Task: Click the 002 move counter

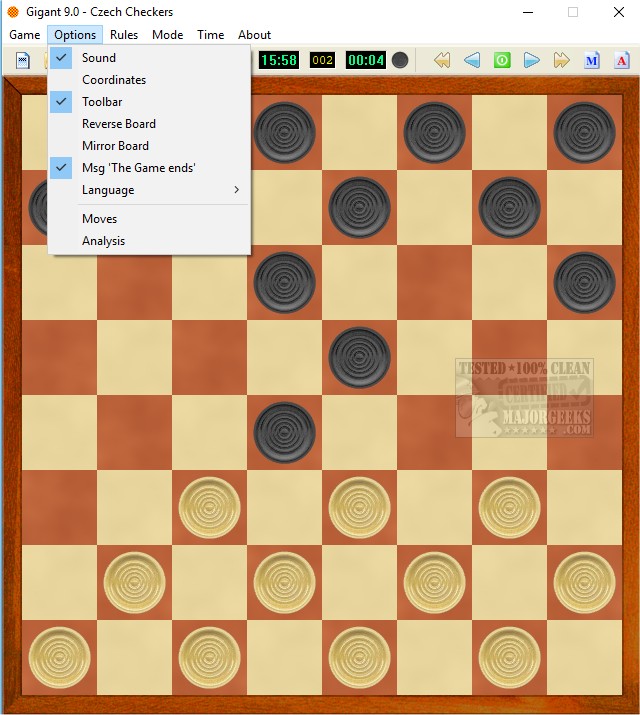Action: [x=322, y=60]
